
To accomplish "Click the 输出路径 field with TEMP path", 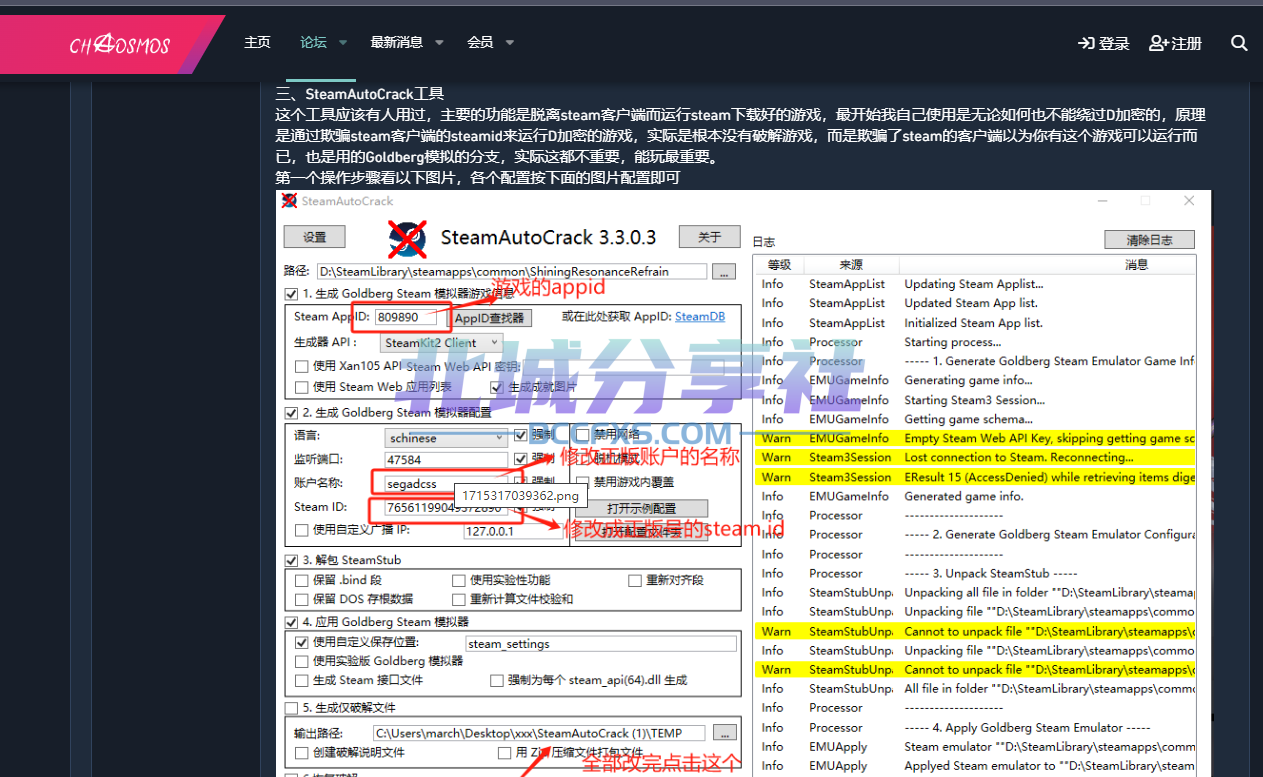I will tap(540, 732).
